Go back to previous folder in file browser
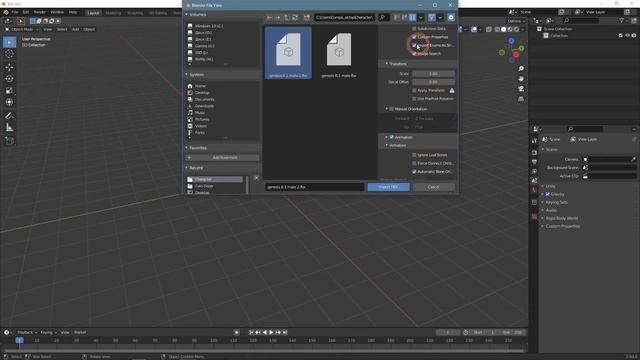 tap(269, 18)
